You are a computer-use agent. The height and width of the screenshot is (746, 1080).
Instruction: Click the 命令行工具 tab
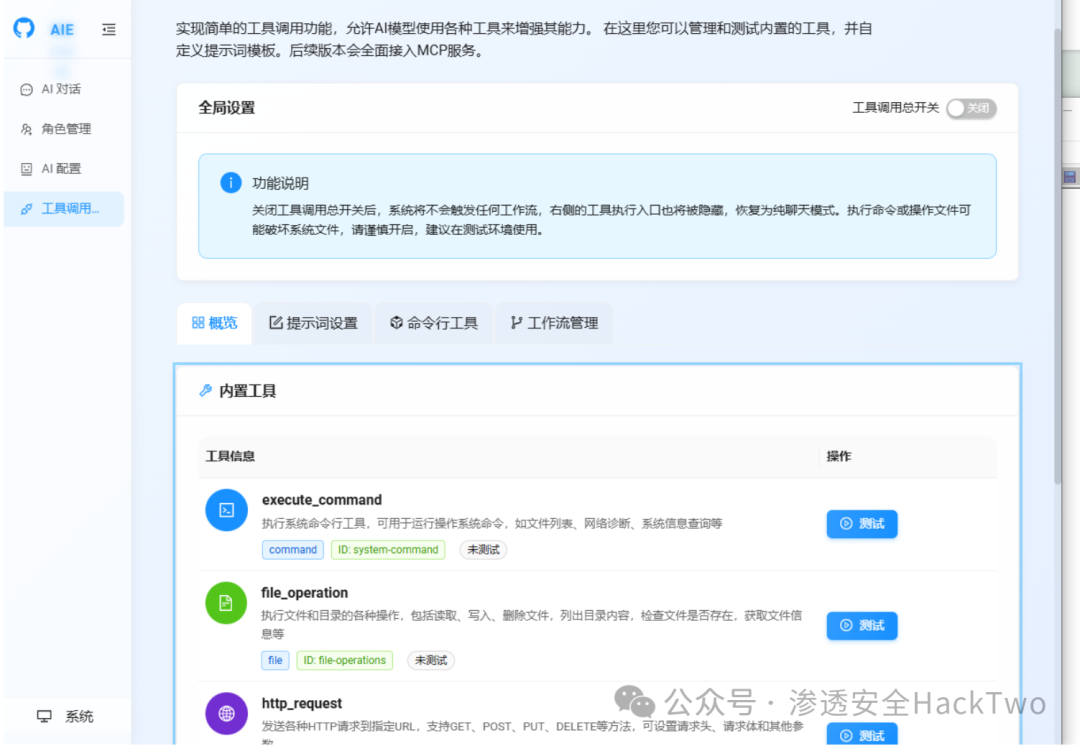pos(433,323)
